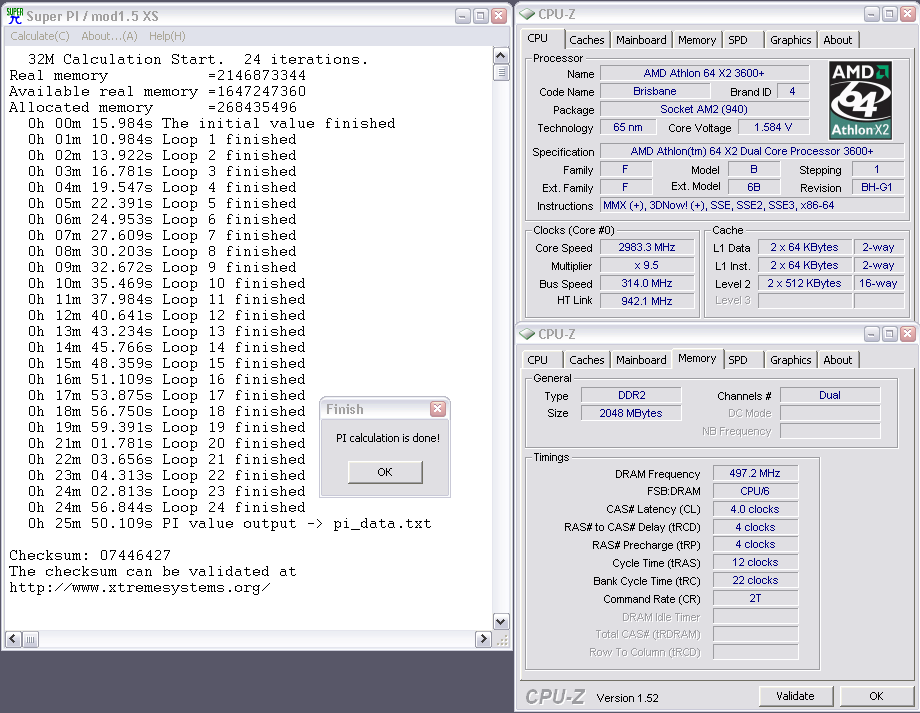Click the vertical scrollbar thumb in Super PI
This screenshot has width=920, height=713.
click(x=500, y=73)
